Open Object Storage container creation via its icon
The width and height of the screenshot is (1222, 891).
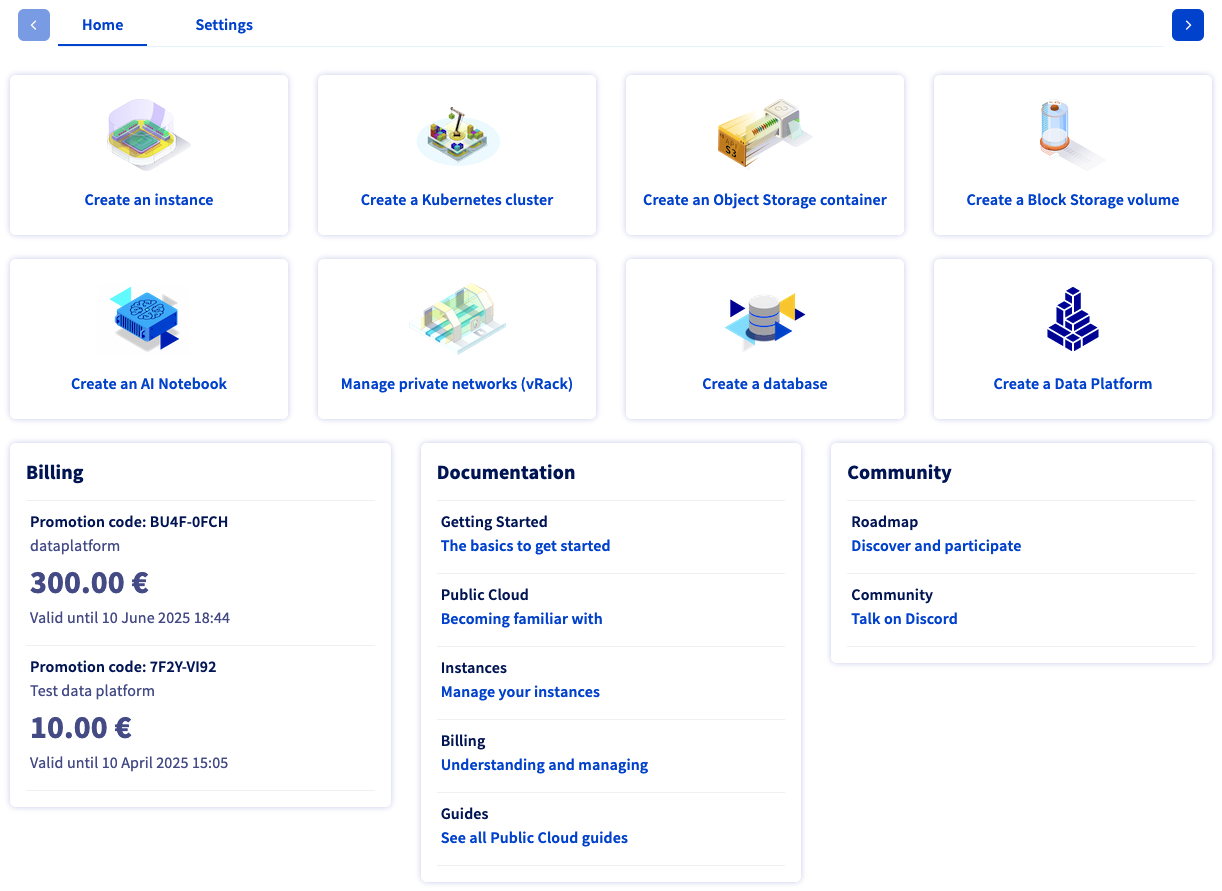[x=764, y=133]
